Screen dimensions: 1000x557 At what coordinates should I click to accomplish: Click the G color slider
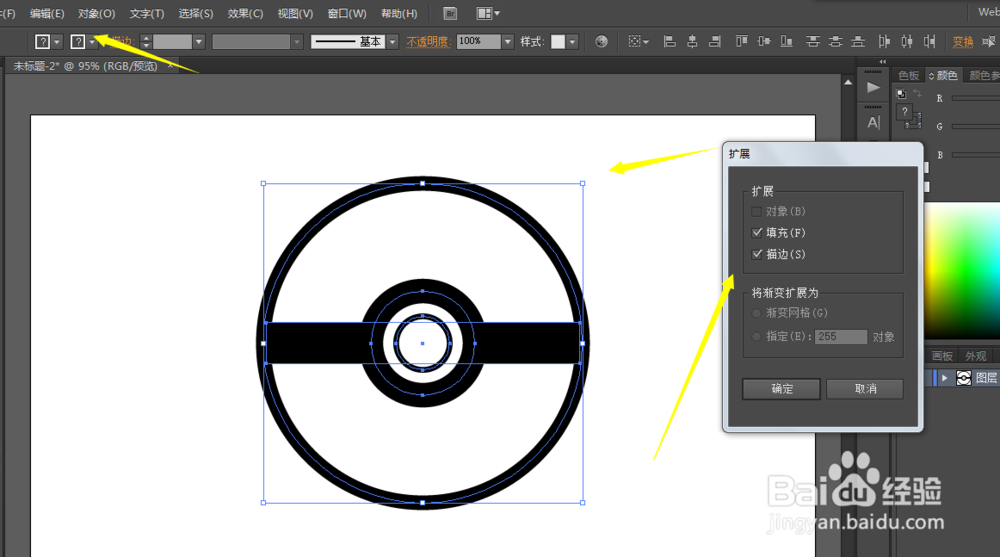tap(975, 126)
